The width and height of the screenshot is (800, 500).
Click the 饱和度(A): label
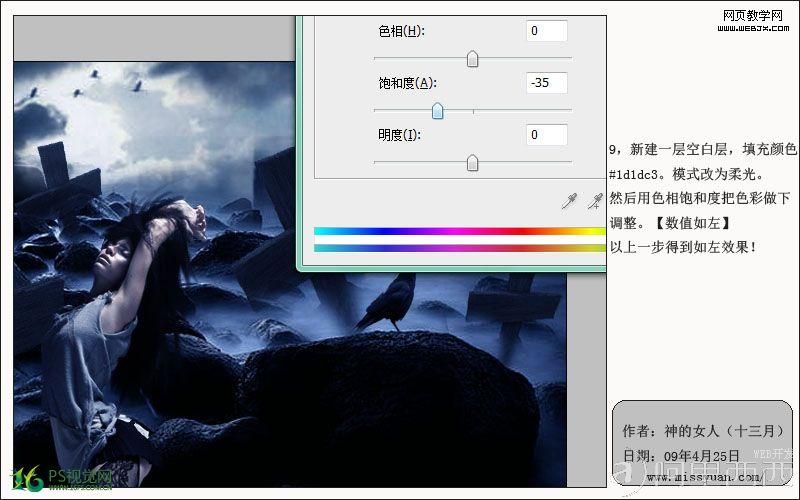[407, 83]
